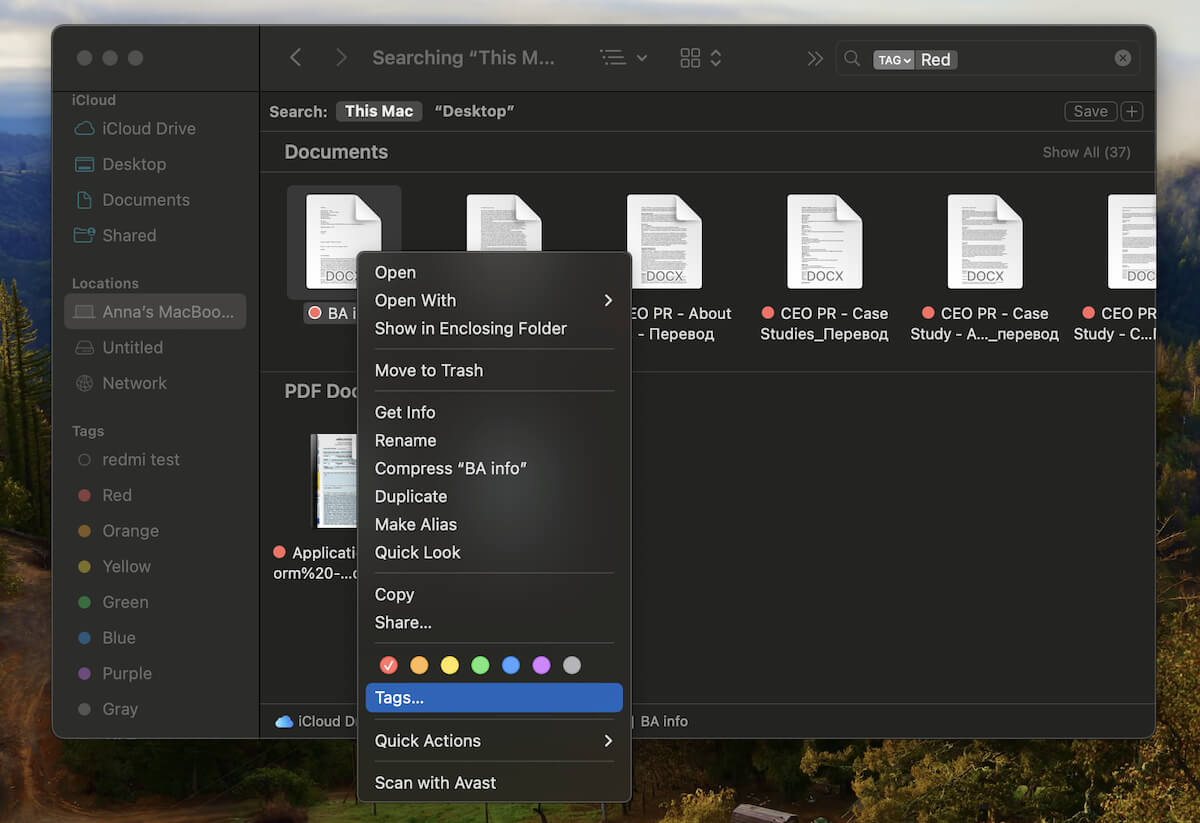This screenshot has width=1200, height=823.
Task: Save the current search
Action: point(1090,111)
